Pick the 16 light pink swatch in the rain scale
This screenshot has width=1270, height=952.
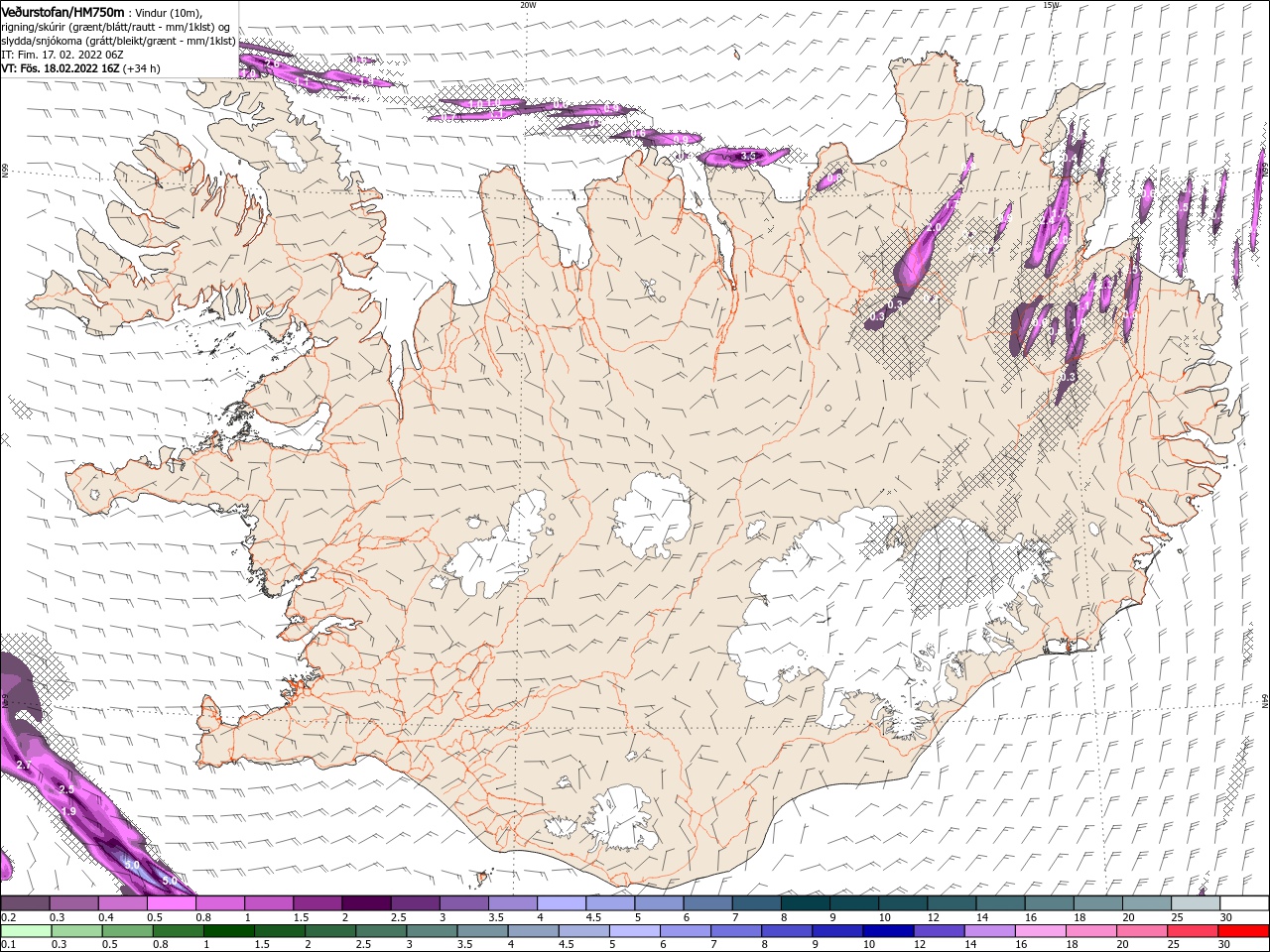[x=1040, y=931]
